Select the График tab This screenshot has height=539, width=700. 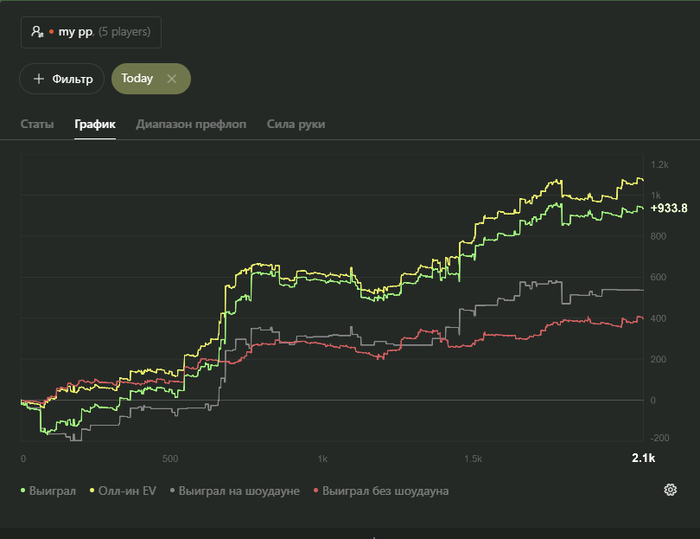pos(95,125)
